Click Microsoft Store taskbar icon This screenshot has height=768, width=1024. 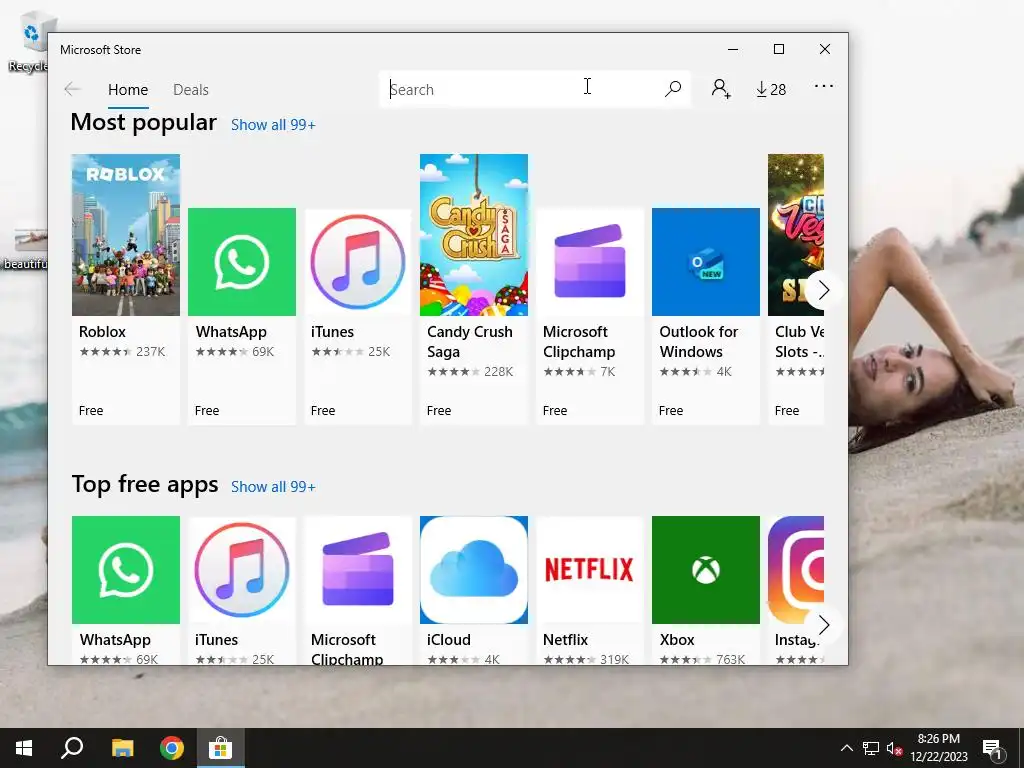221,748
